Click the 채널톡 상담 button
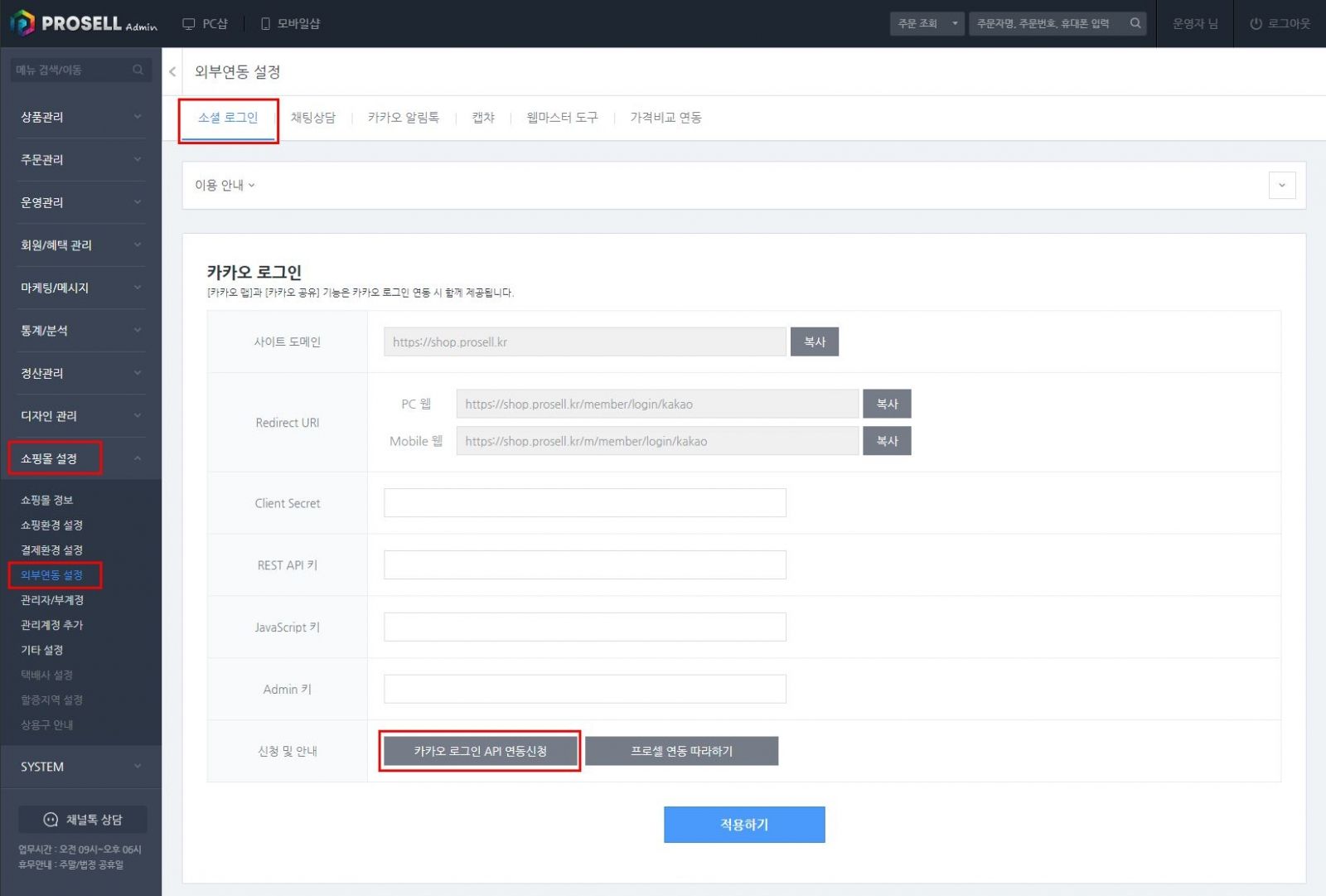 [83, 819]
